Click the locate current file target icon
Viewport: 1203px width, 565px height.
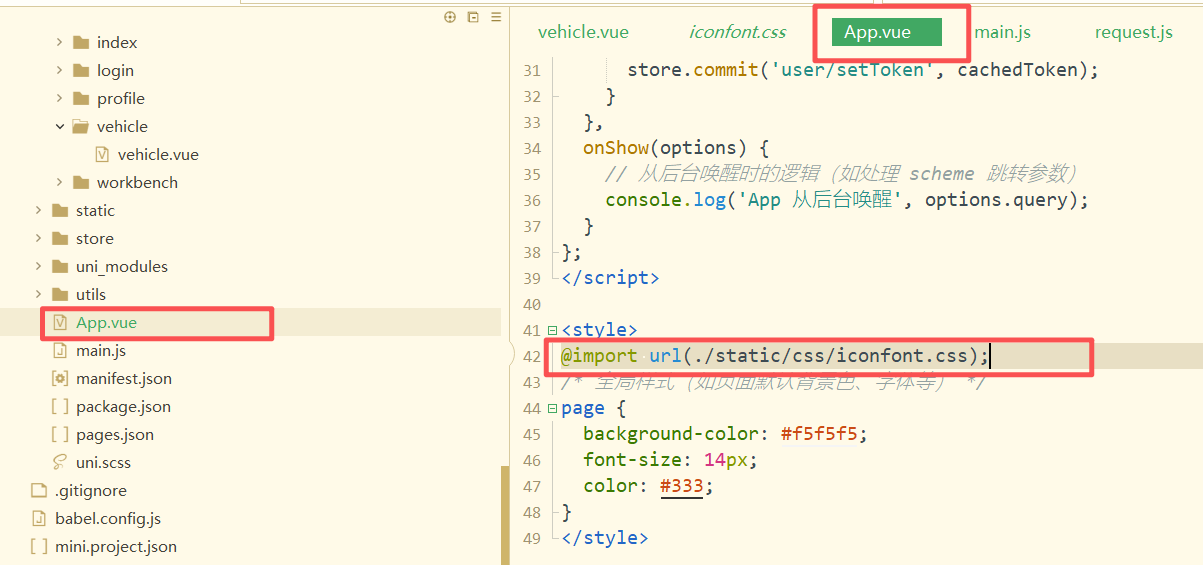click(450, 17)
